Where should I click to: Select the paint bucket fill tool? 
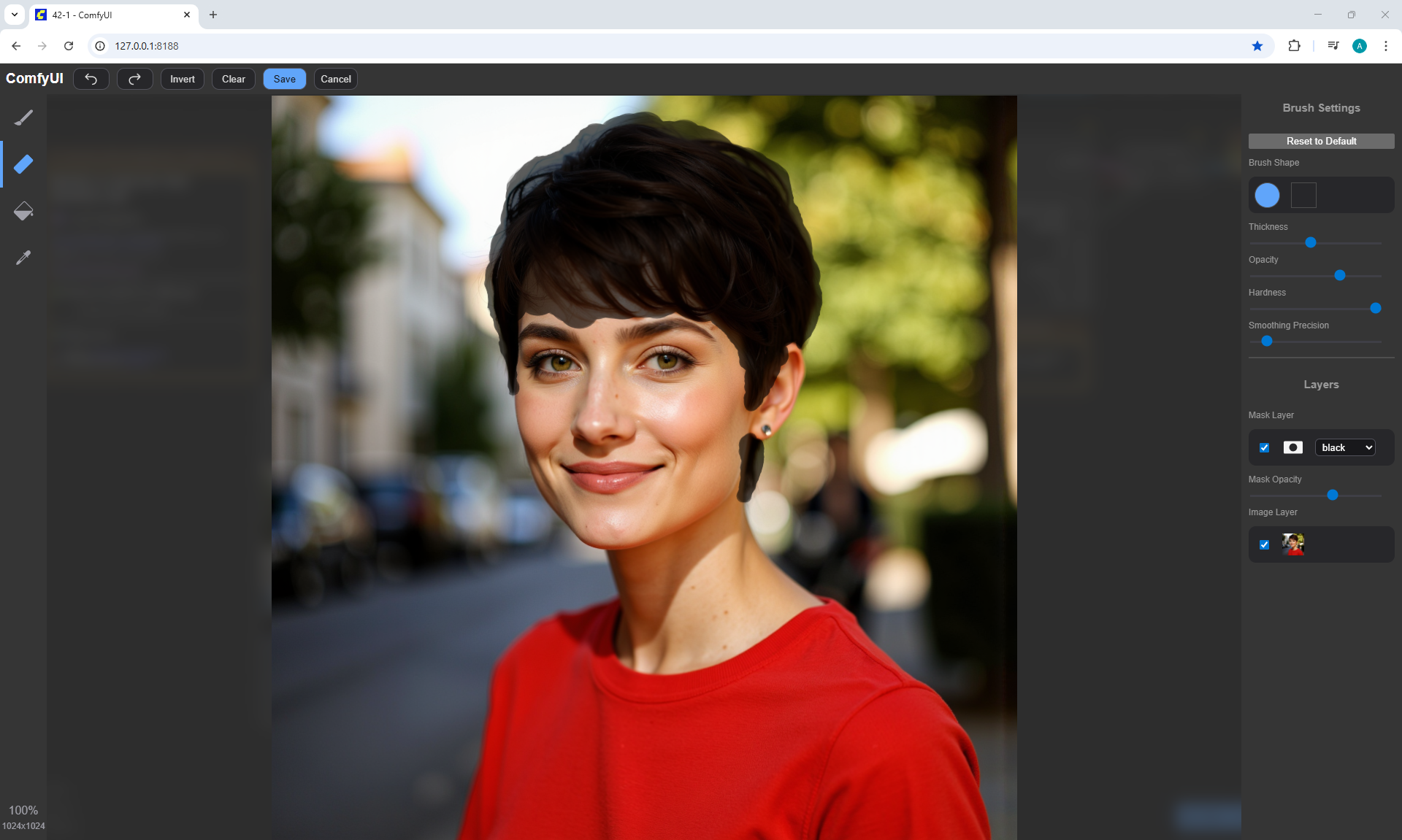[x=23, y=211]
